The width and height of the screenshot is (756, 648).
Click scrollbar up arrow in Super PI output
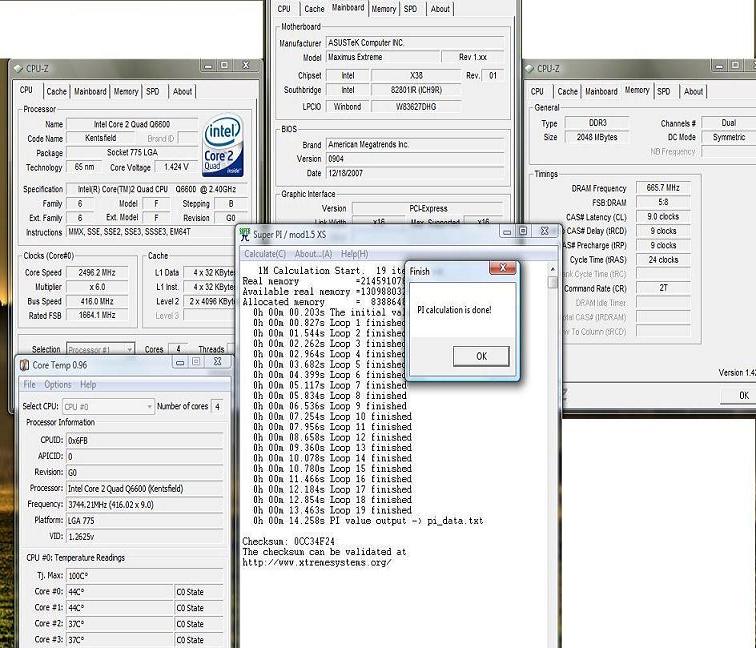[553, 269]
